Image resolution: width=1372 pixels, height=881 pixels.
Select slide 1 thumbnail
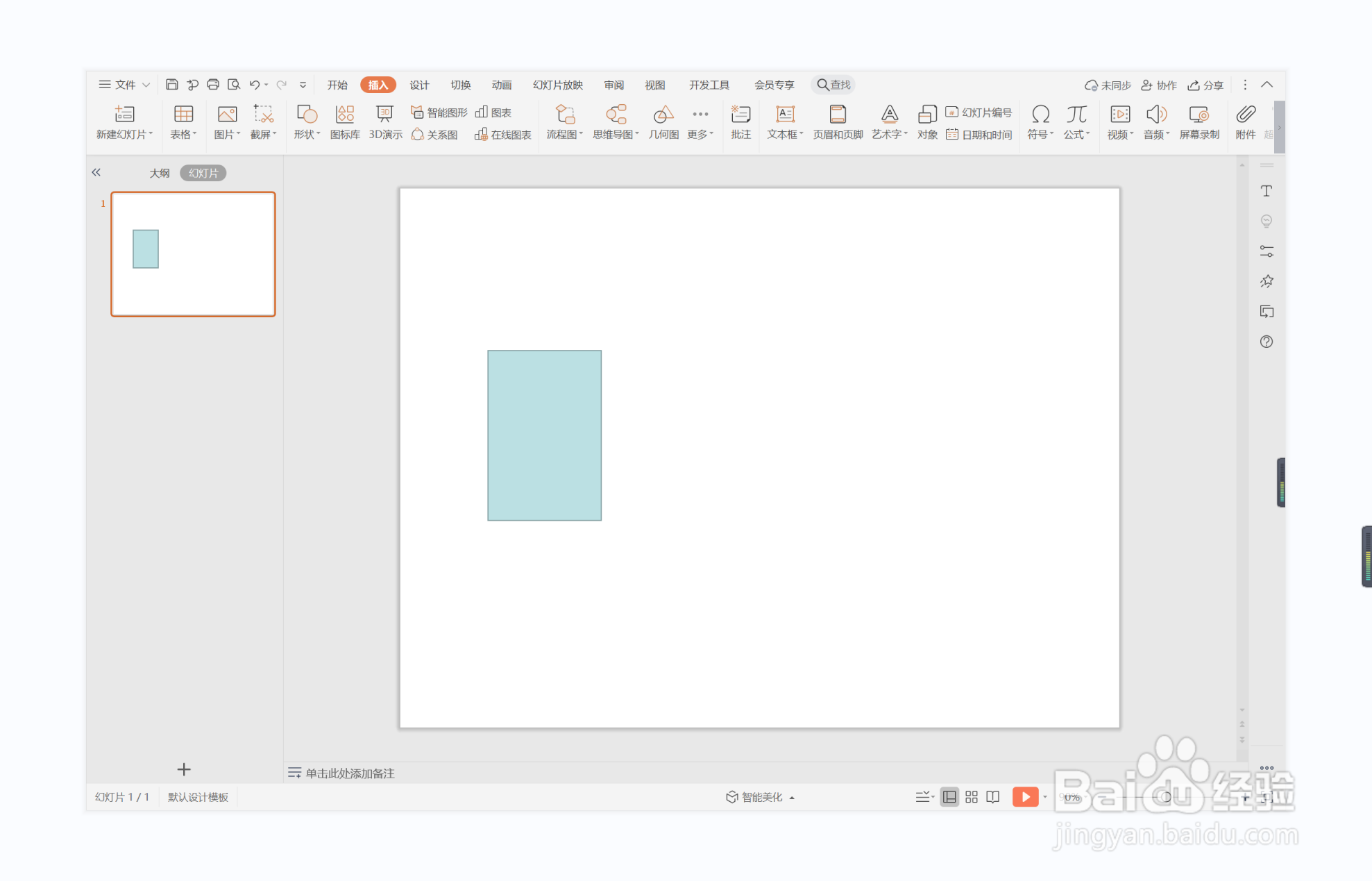[193, 254]
